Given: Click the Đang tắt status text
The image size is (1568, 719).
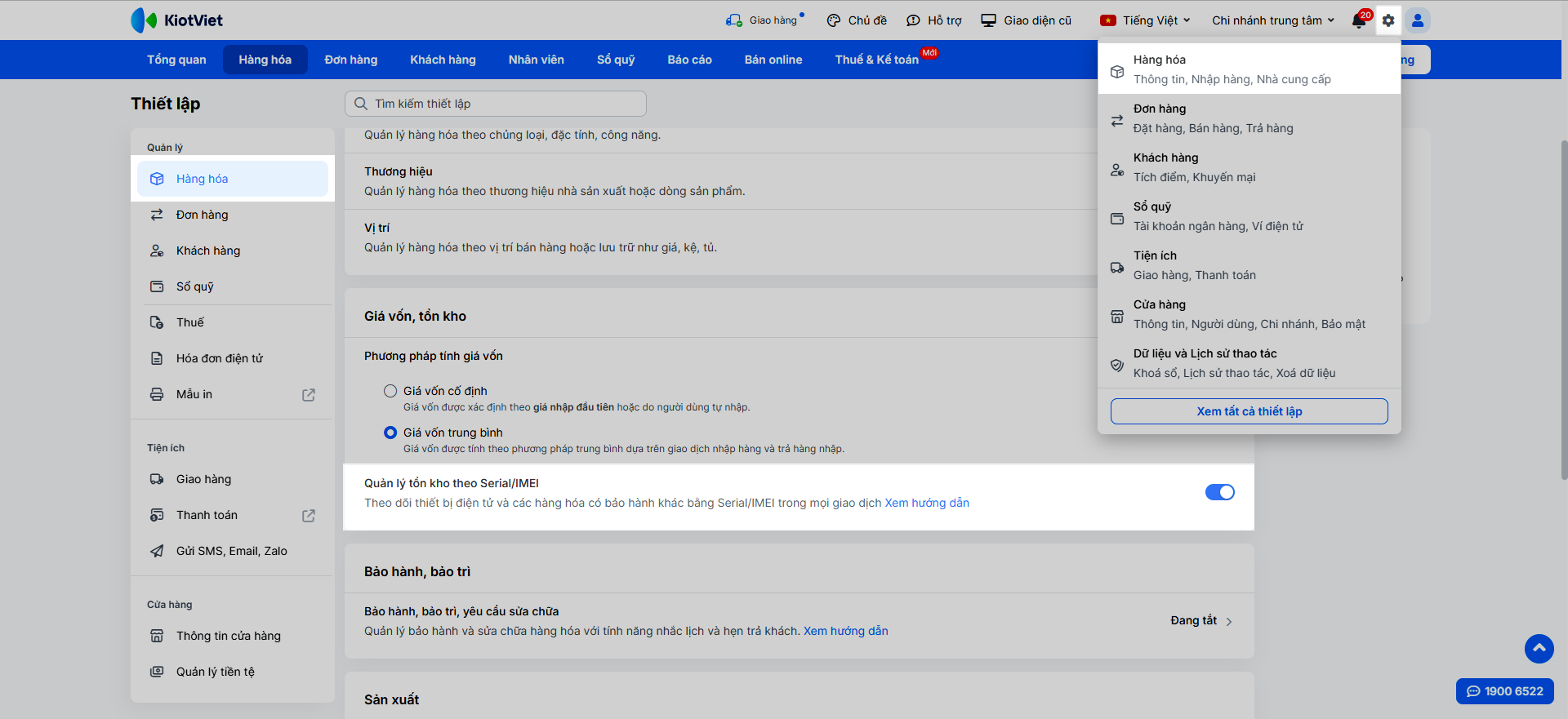Looking at the screenshot, I should pos(1193,620).
